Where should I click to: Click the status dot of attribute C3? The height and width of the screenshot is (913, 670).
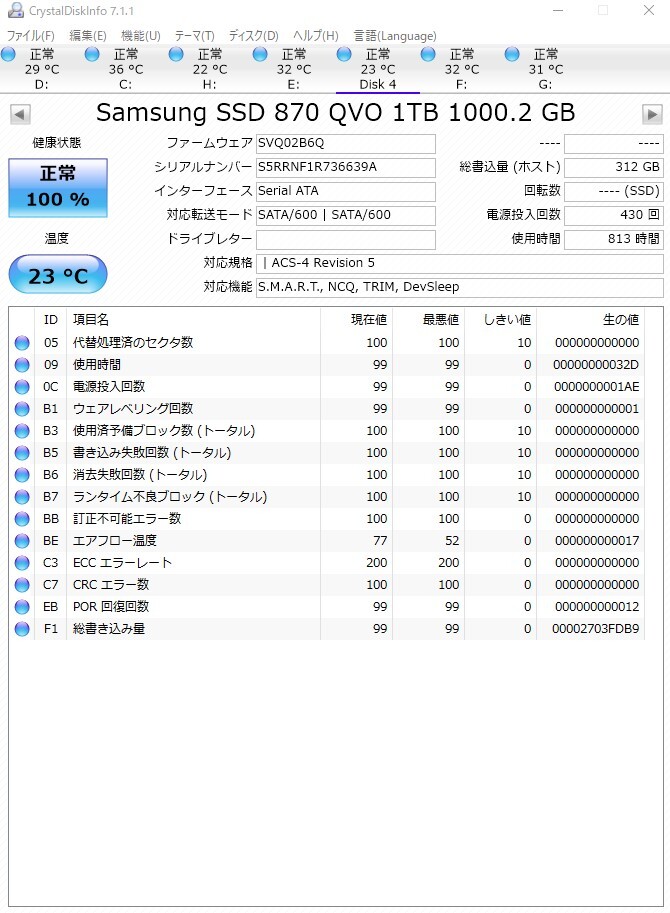click(22, 563)
